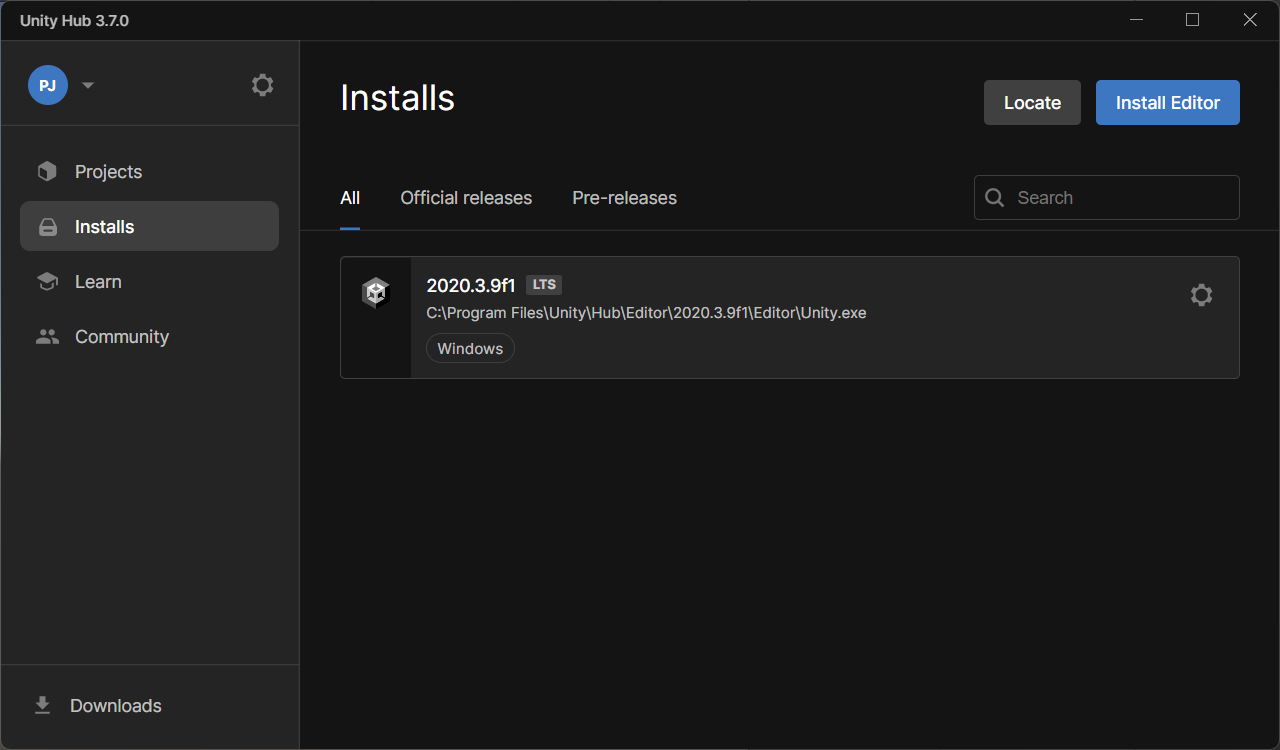Focus the Search installs field
The height and width of the screenshot is (750, 1280).
(1107, 198)
